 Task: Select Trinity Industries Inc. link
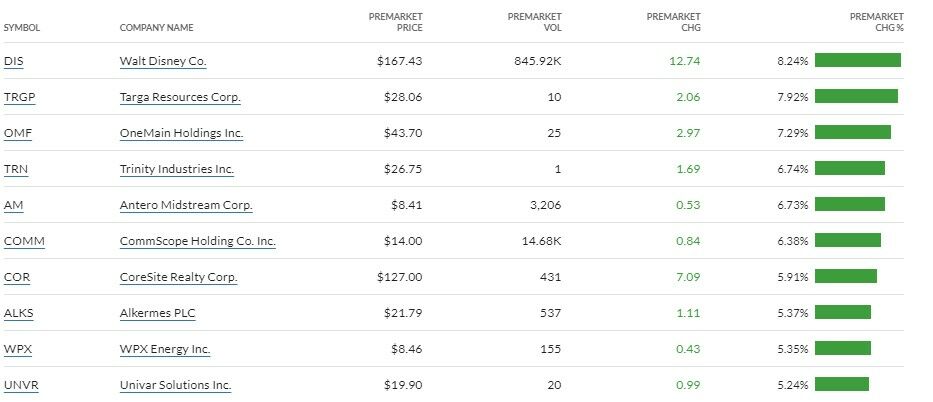pos(176,169)
